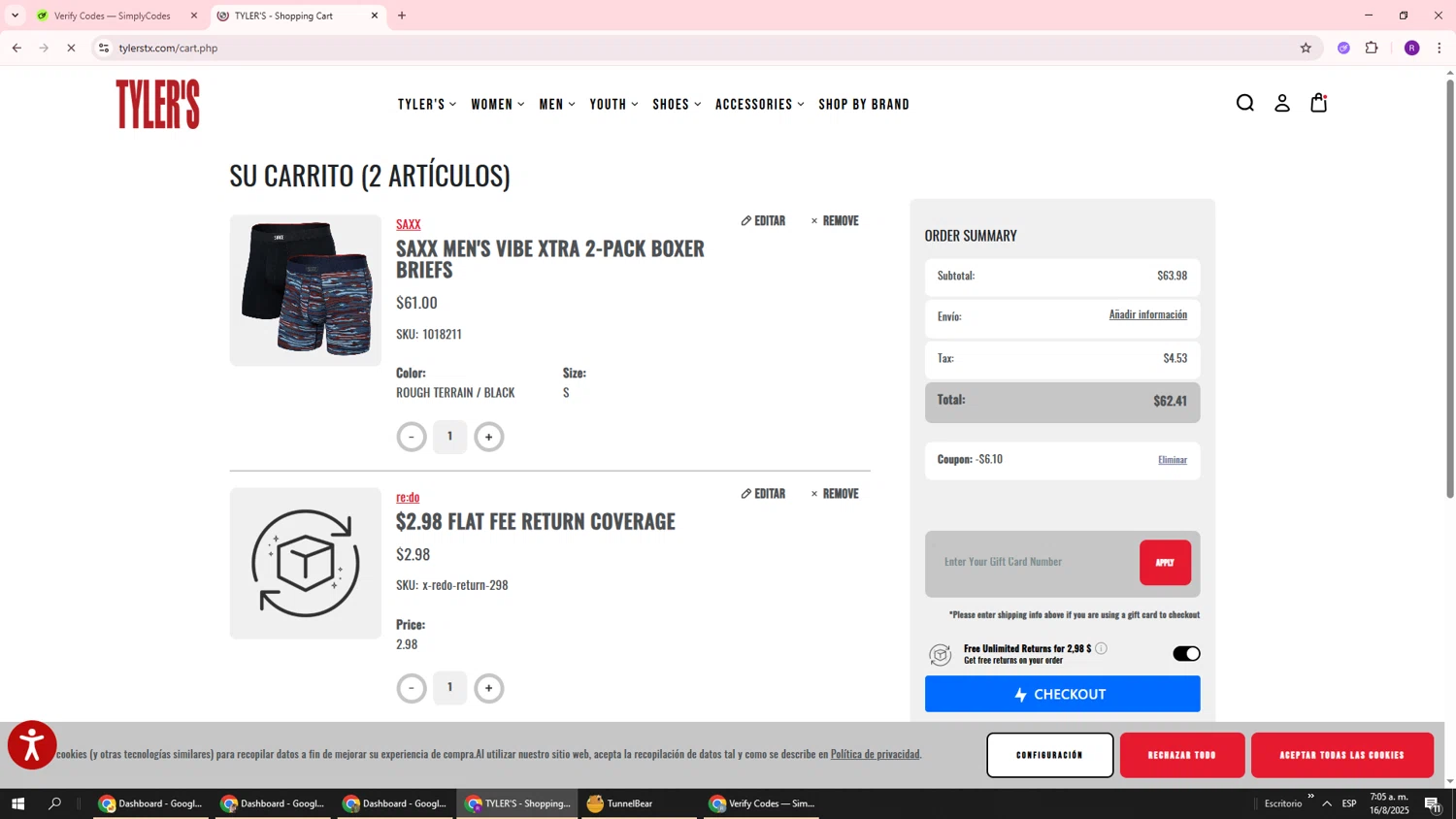Toggle Free Unlimited Returns switch off

click(x=1186, y=654)
